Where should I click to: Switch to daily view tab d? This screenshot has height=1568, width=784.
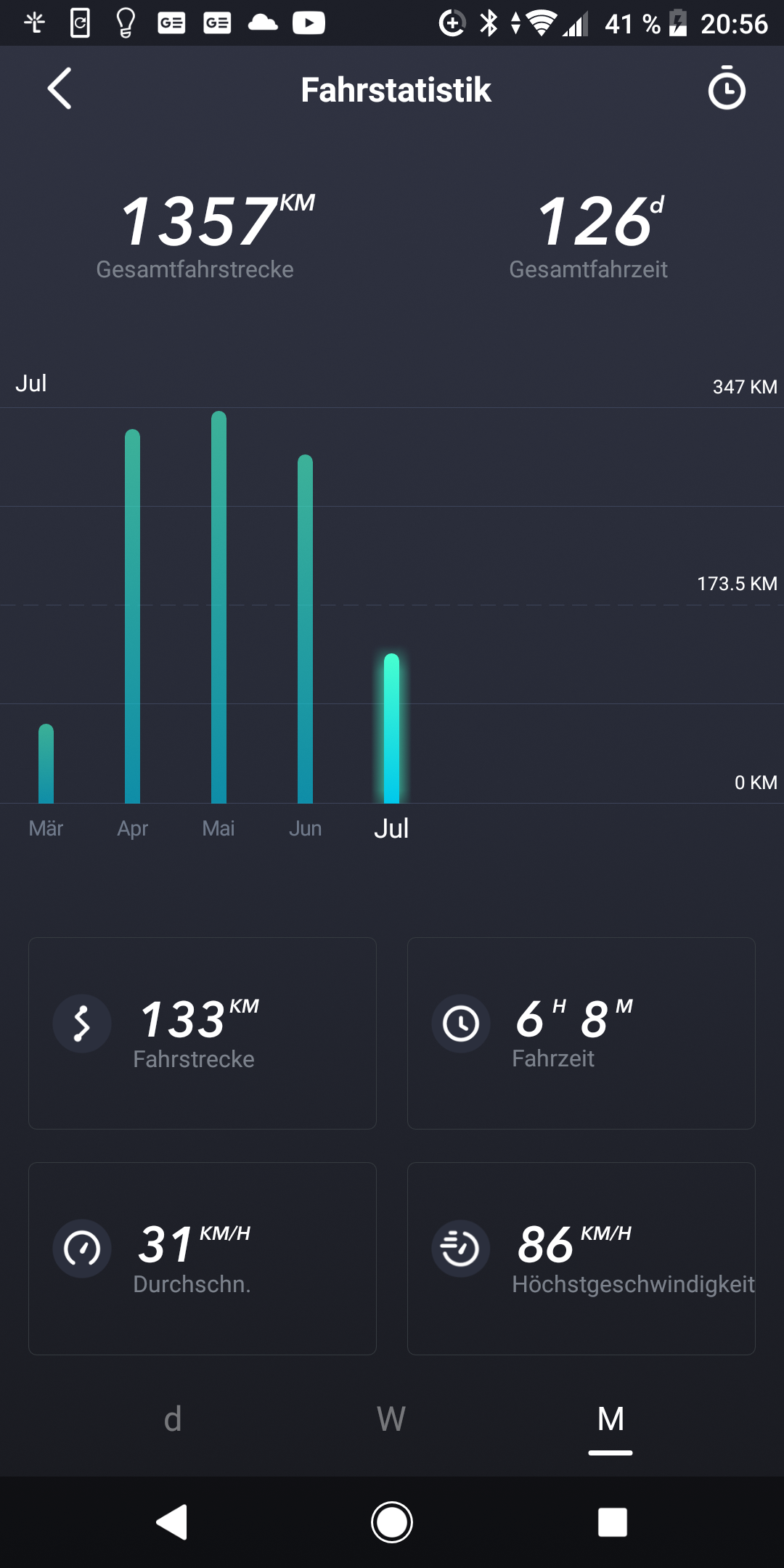tap(173, 1419)
